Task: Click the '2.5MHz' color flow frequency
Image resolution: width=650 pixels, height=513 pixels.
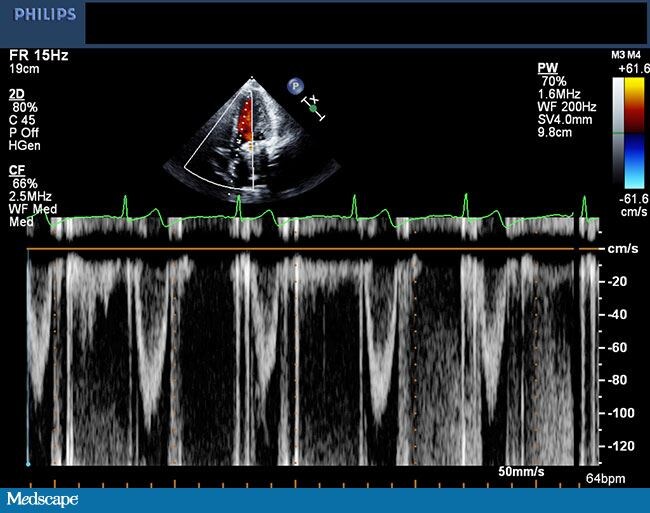Action: [x=30, y=196]
